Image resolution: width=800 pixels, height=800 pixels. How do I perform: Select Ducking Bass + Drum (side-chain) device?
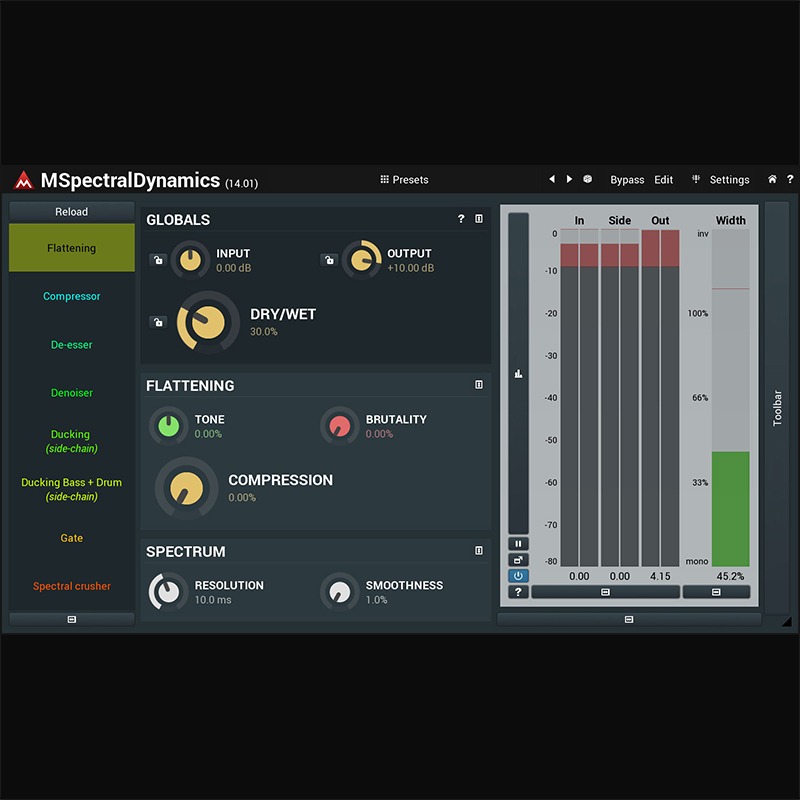pos(71,489)
